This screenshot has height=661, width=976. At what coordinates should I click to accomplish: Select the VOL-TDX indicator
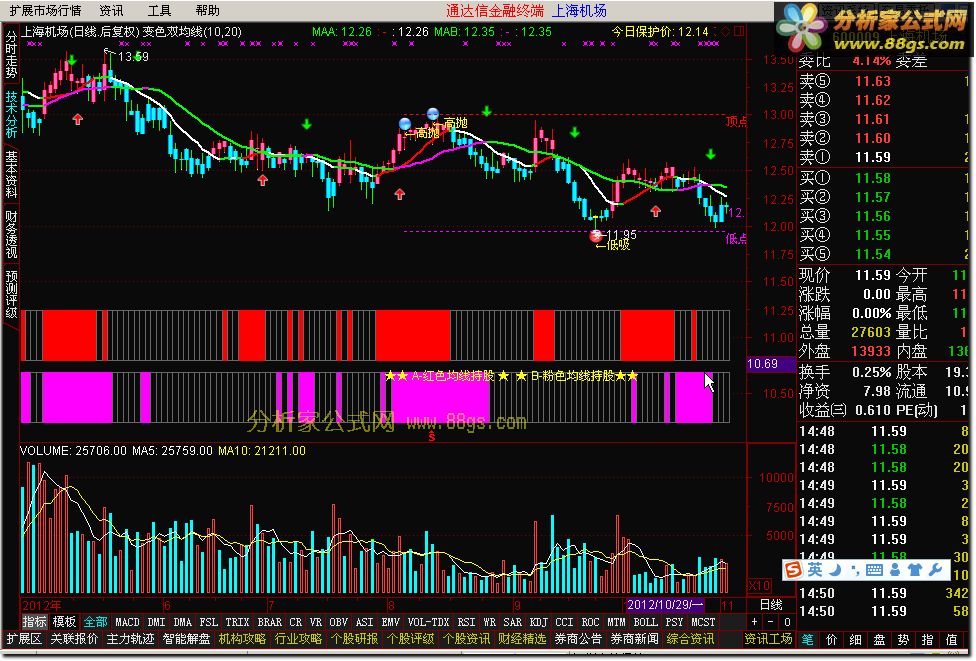point(428,622)
